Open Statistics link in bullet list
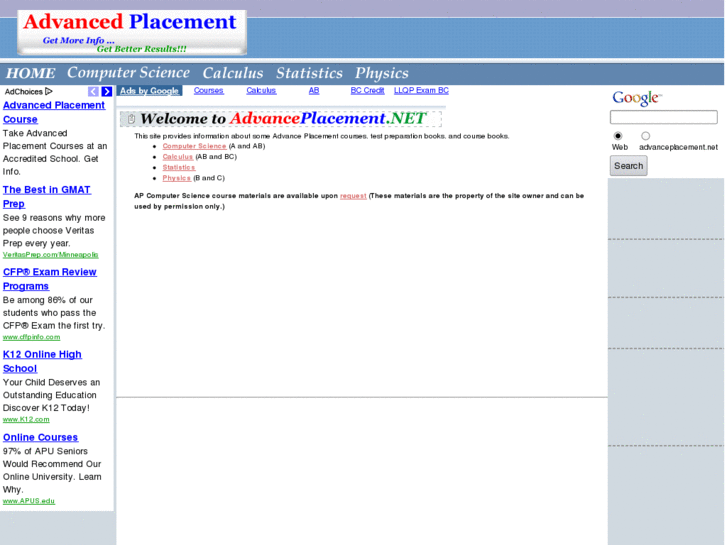Screen dimensions: 727x545 (179, 167)
